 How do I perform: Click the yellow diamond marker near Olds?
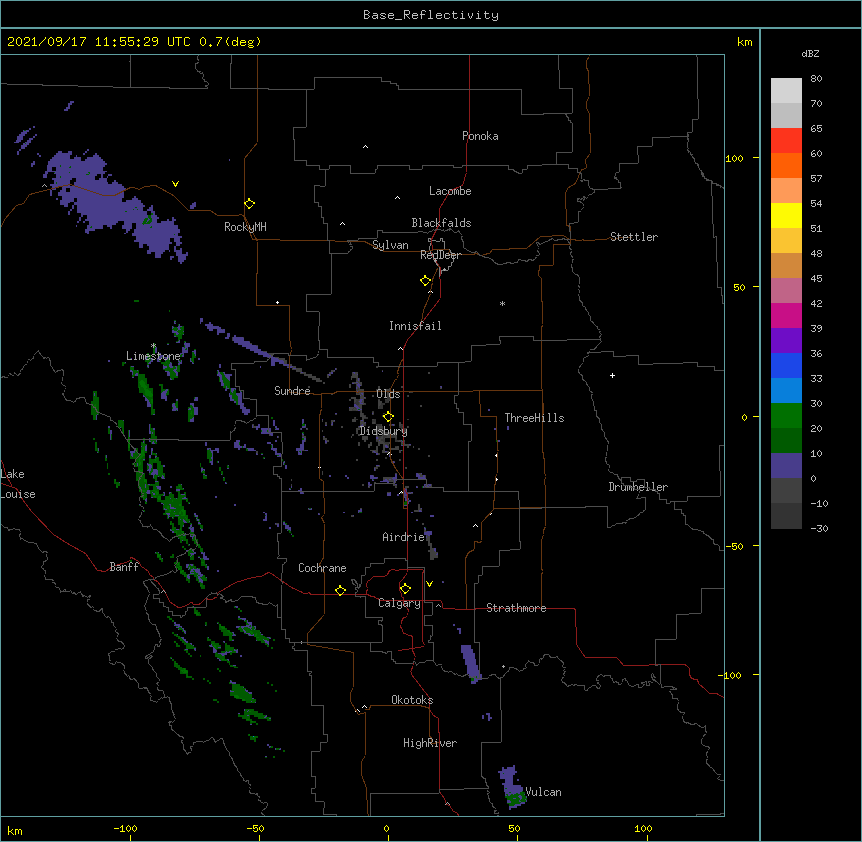[x=388, y=416]
